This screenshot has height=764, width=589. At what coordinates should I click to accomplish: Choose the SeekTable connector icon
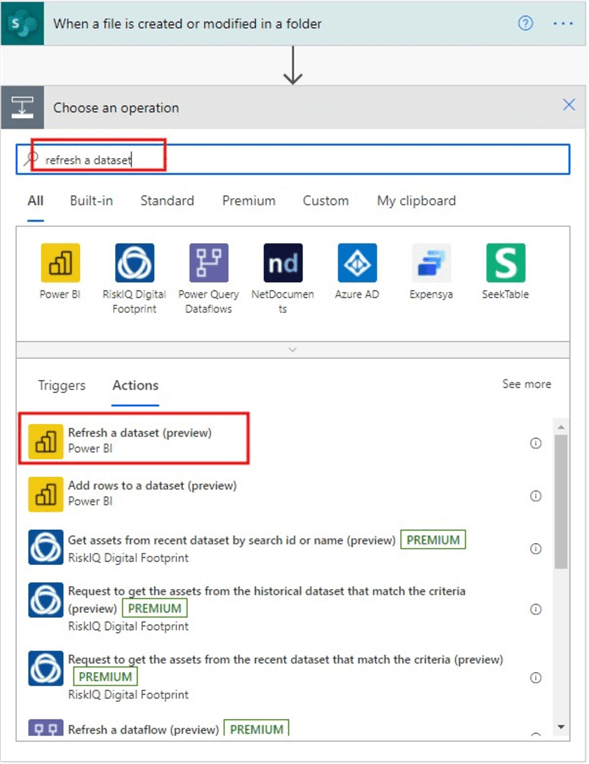click(506, 263)
